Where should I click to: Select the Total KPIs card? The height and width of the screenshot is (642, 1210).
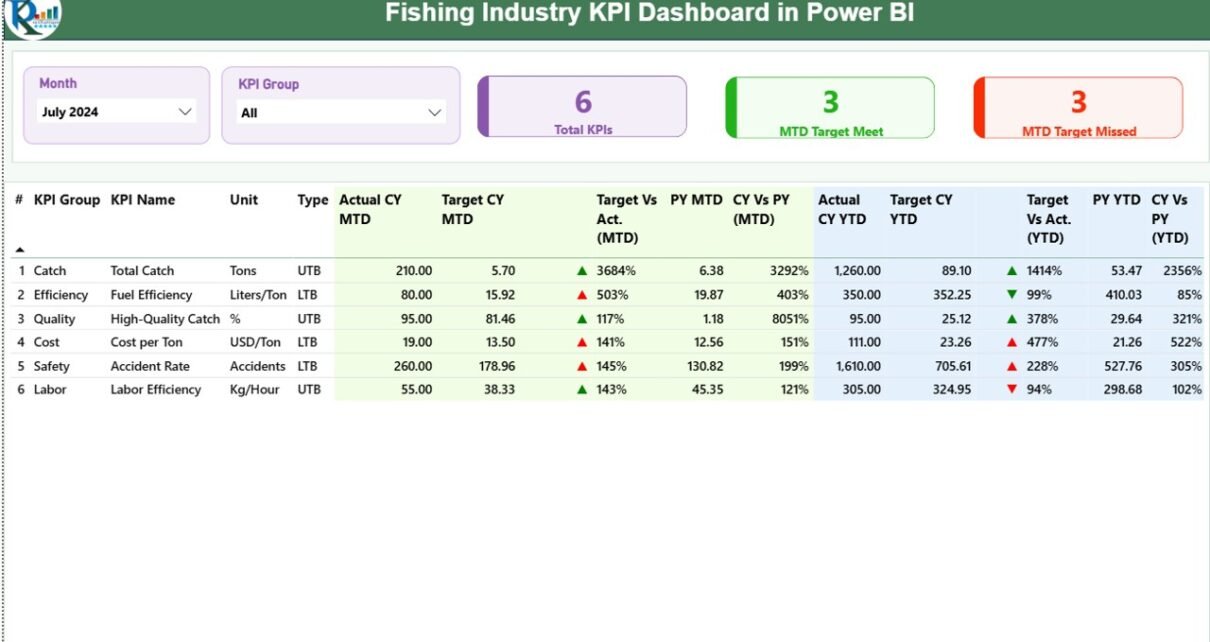(582, 107)
